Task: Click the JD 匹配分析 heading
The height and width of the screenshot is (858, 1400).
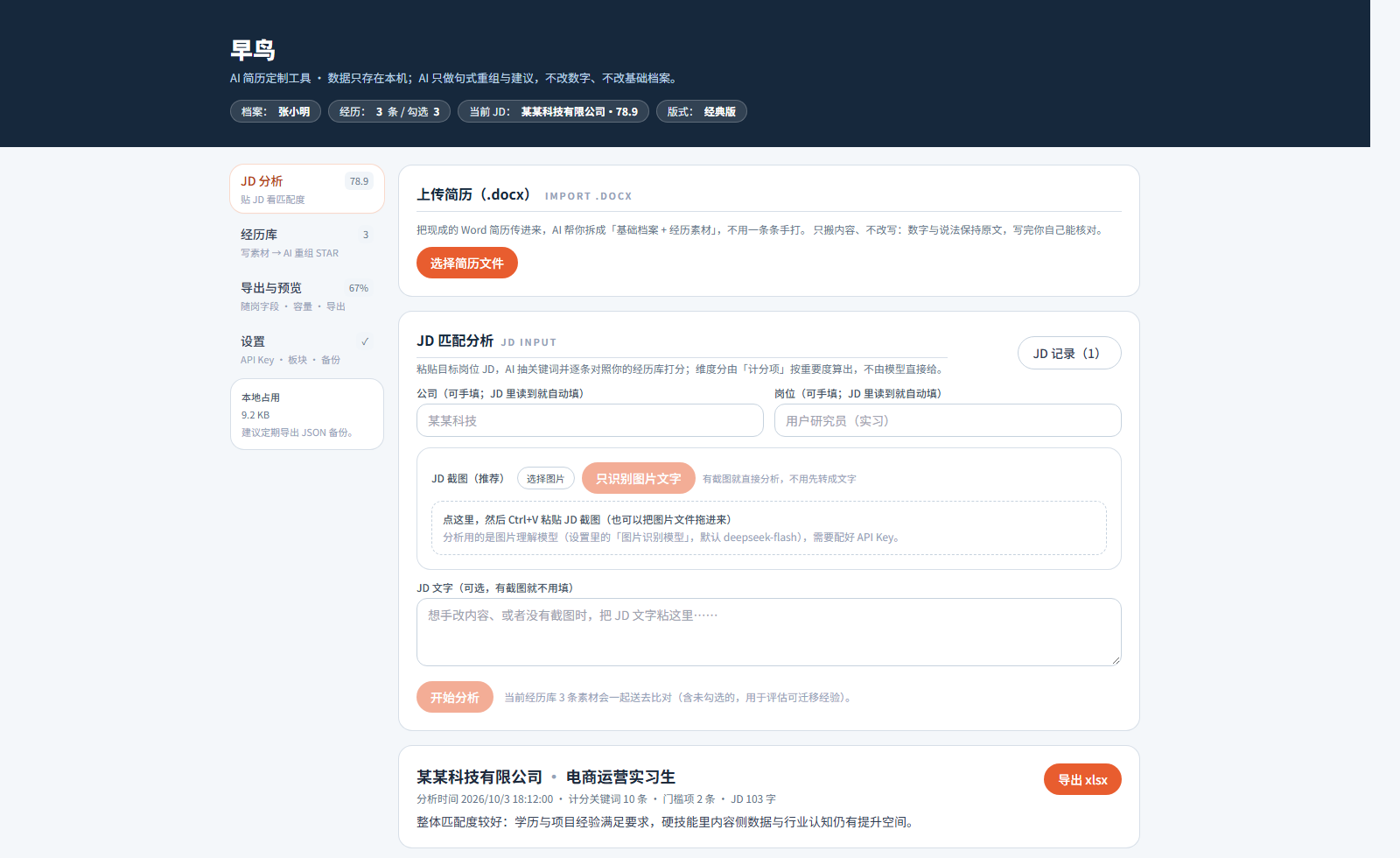Action: 455,341
